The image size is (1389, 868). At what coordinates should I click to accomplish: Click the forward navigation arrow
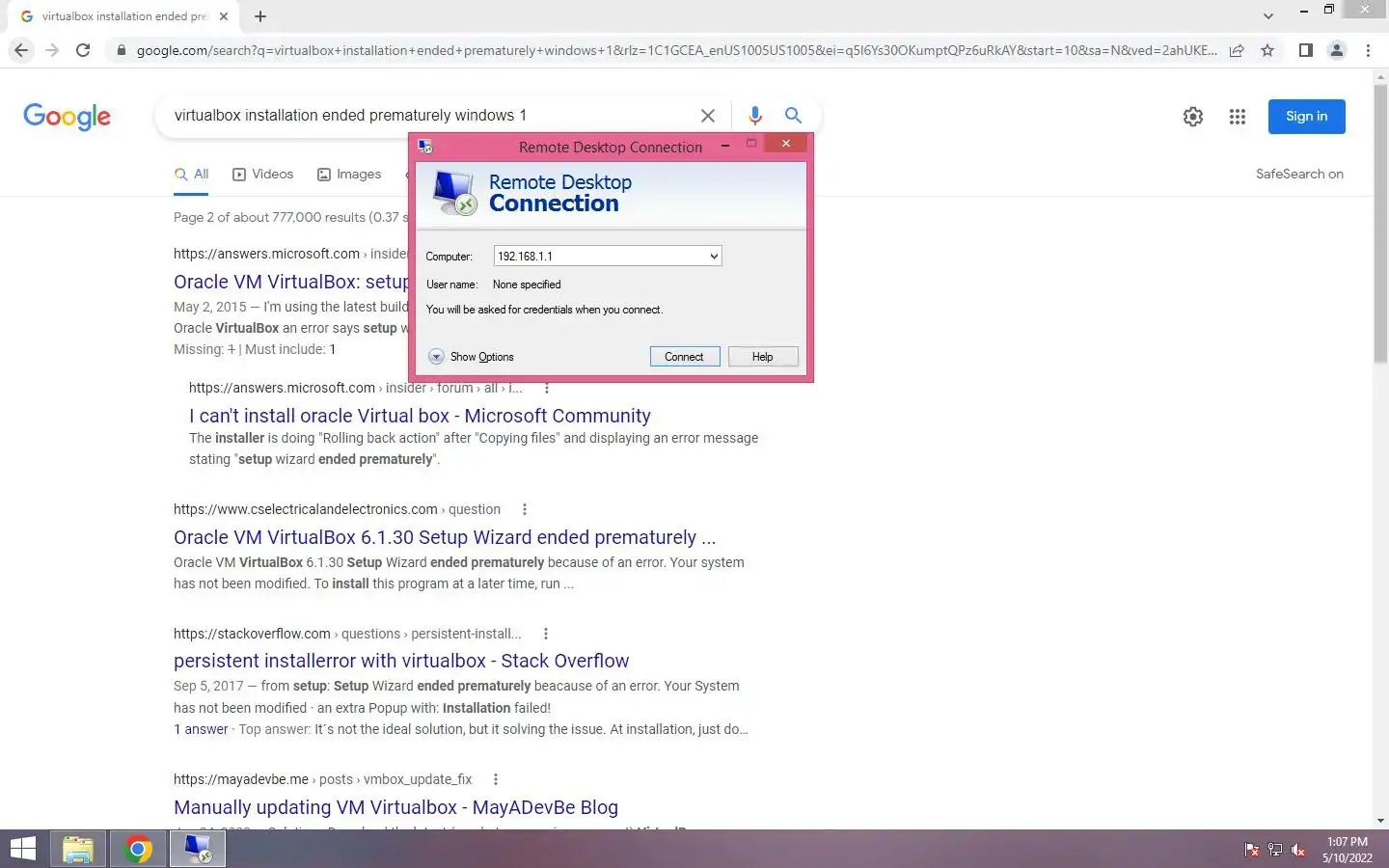pos(52,50)
